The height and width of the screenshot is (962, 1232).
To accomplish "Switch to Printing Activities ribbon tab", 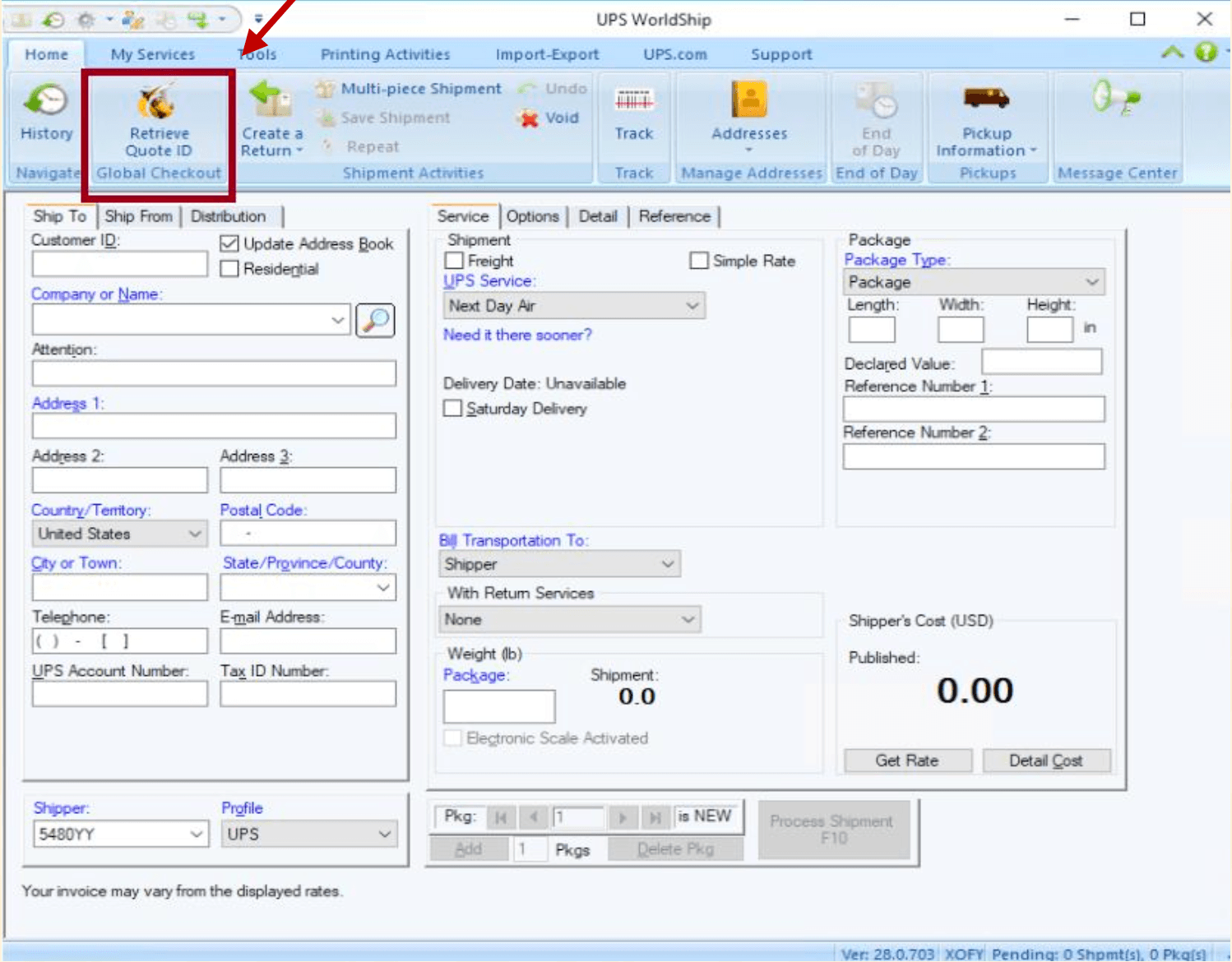I will click(385, 54).
